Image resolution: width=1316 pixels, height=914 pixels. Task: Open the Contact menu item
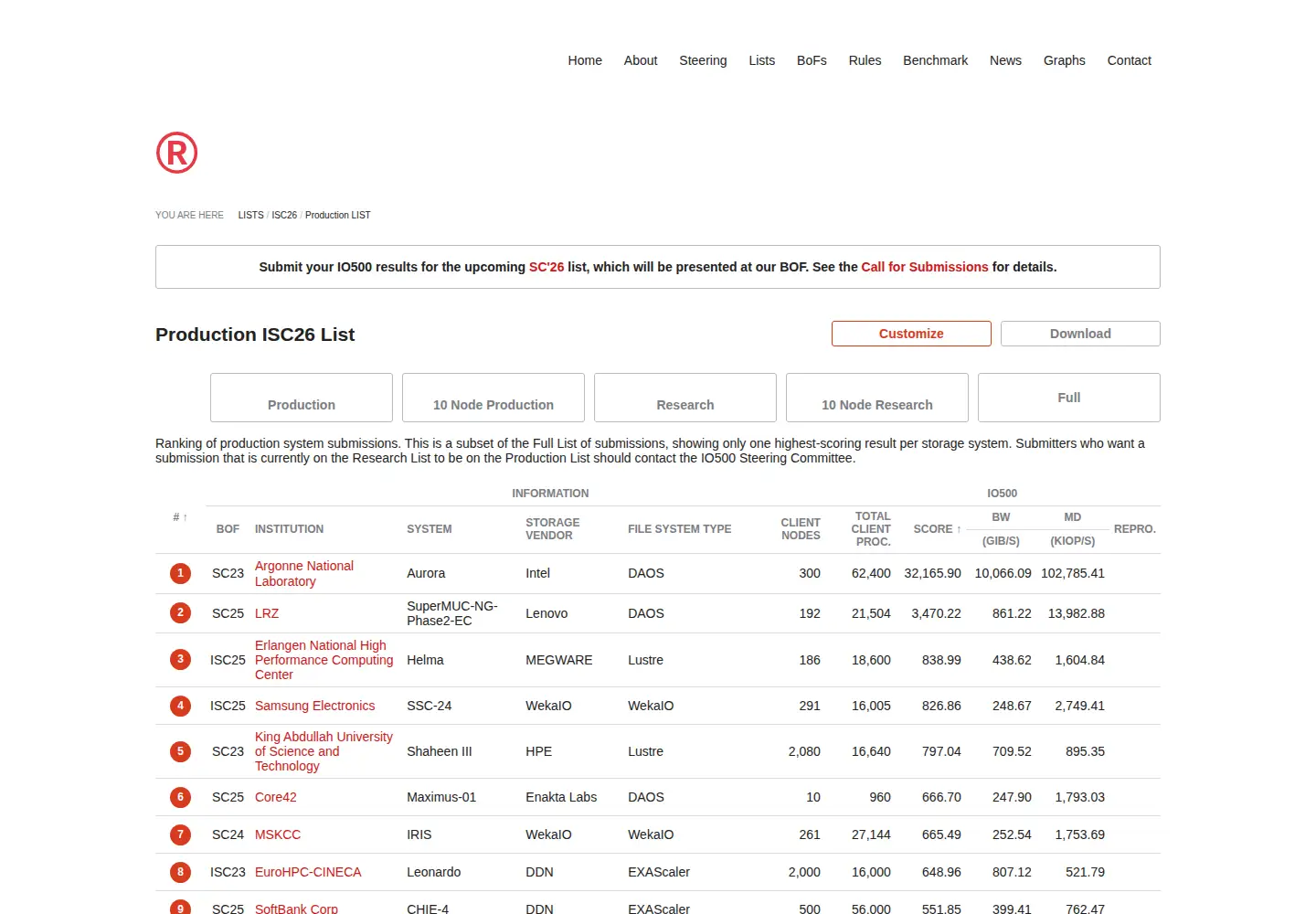tap(1129, 60)
